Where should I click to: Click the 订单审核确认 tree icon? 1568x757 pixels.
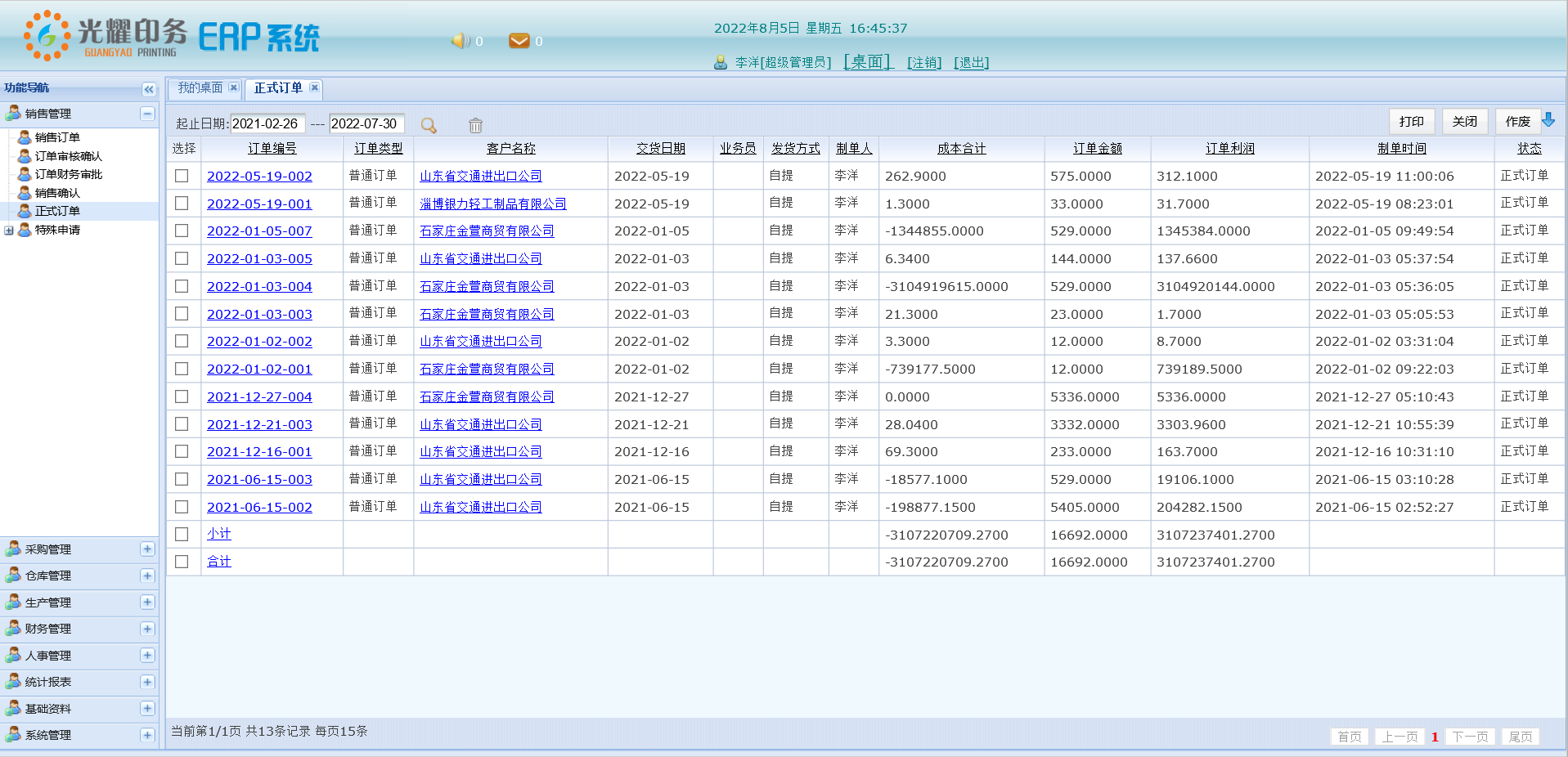click(25, 156)
